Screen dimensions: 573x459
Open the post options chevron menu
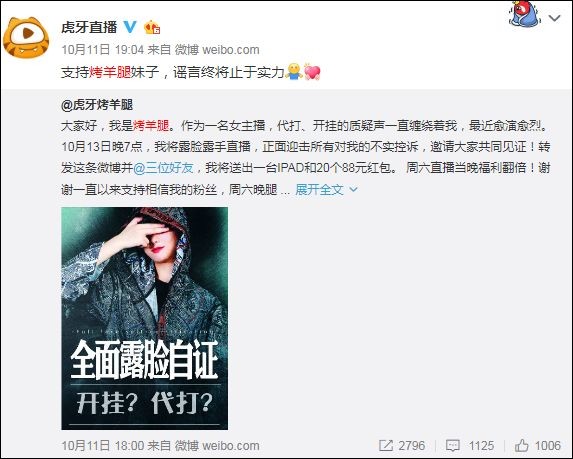click(x=555, y=18)
